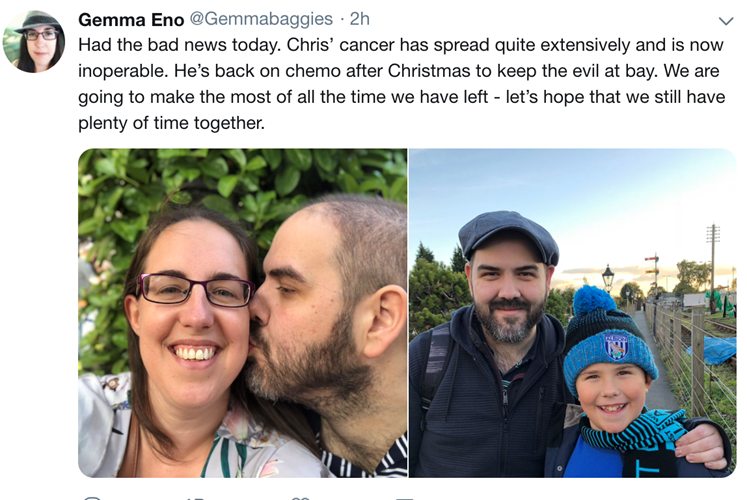Open the 2h timestamp permalink
This screenshot has height=500, width=747.
pos(360,19)
